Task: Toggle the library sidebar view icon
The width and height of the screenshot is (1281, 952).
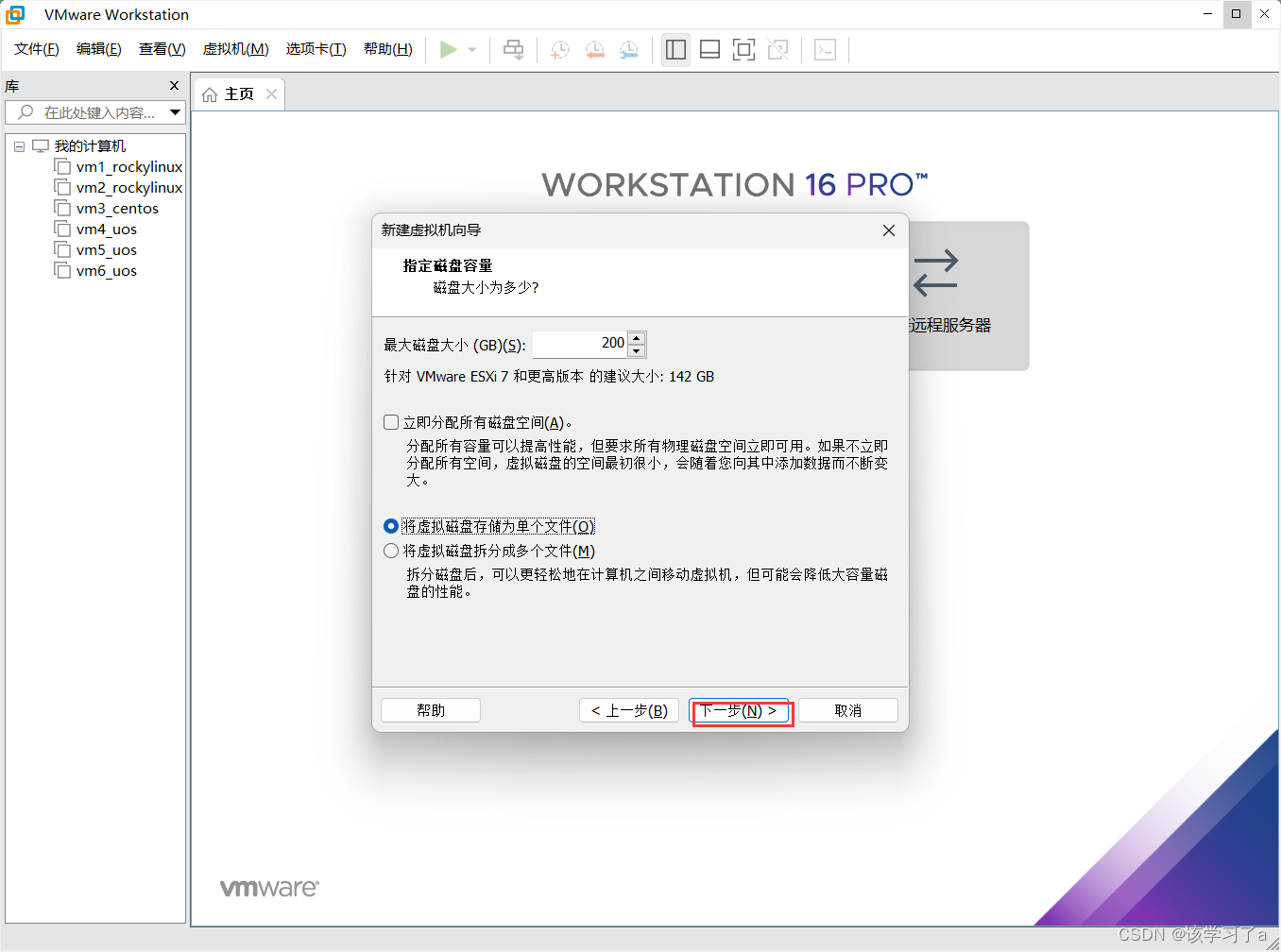Action: point(675,50)
